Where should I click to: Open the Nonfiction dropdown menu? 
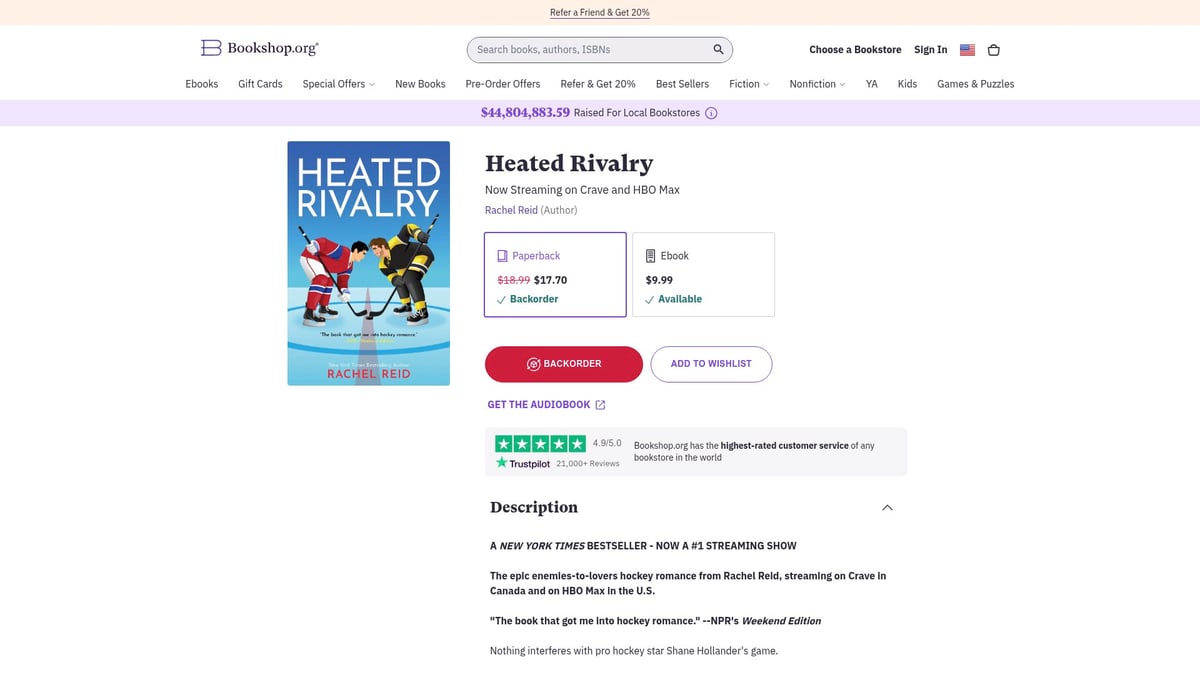817,84
